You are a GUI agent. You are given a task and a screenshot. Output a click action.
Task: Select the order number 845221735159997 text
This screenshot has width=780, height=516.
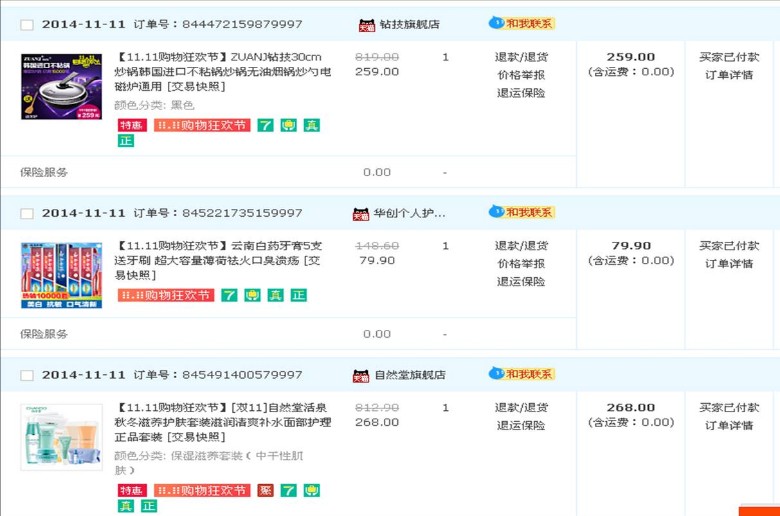click(242, 213)
